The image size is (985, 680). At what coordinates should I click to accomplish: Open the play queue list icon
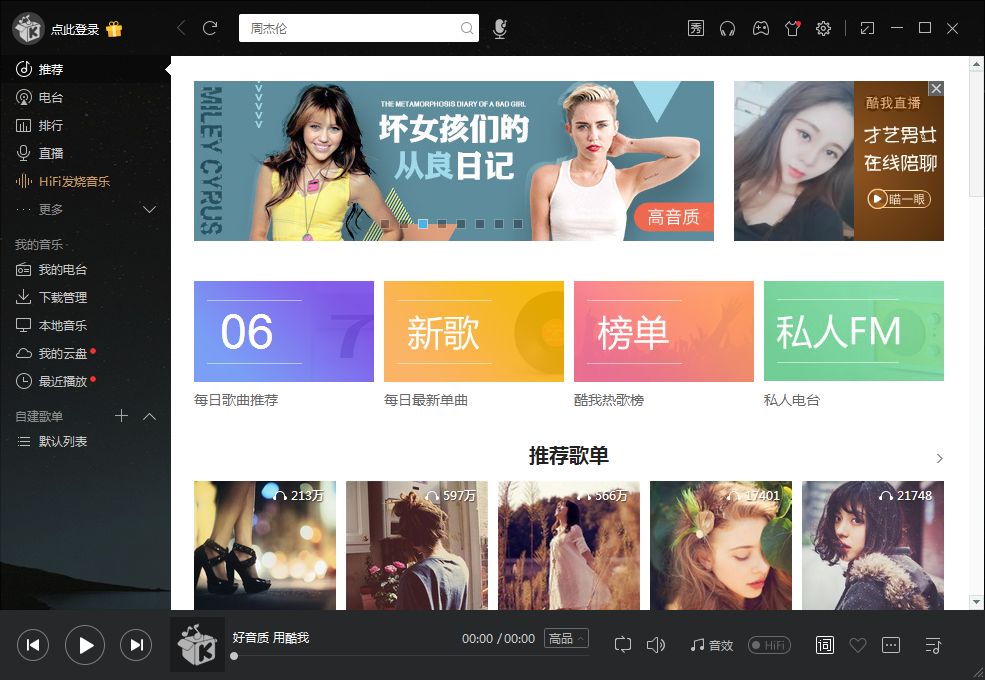pyautogui.click(x=933, y=645)
